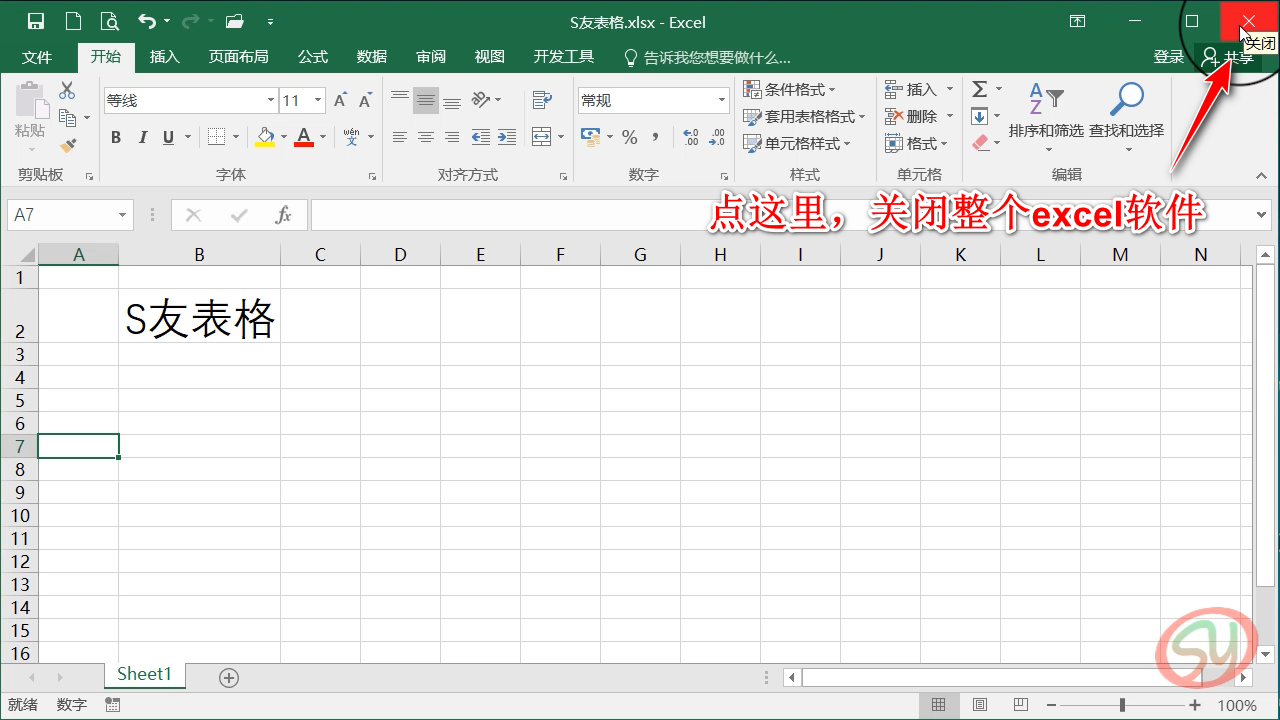
Task: Align cell text to the right
Action: click(452, 137)
